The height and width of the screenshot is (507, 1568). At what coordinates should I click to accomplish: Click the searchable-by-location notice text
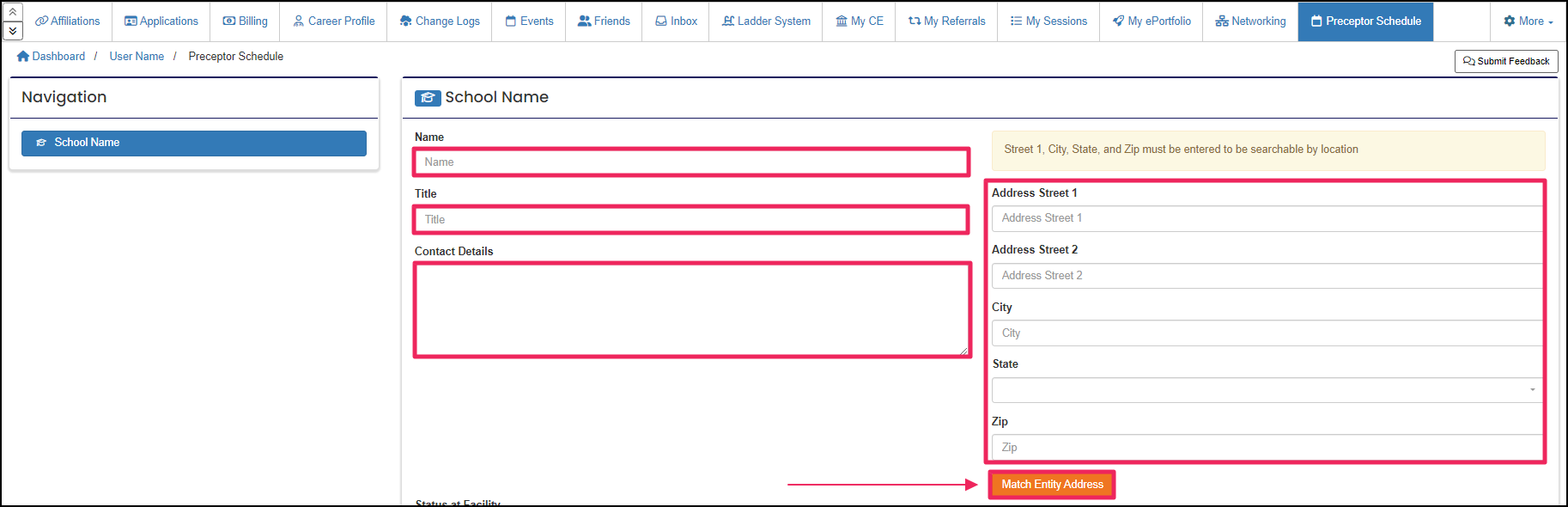[1181, 150]
